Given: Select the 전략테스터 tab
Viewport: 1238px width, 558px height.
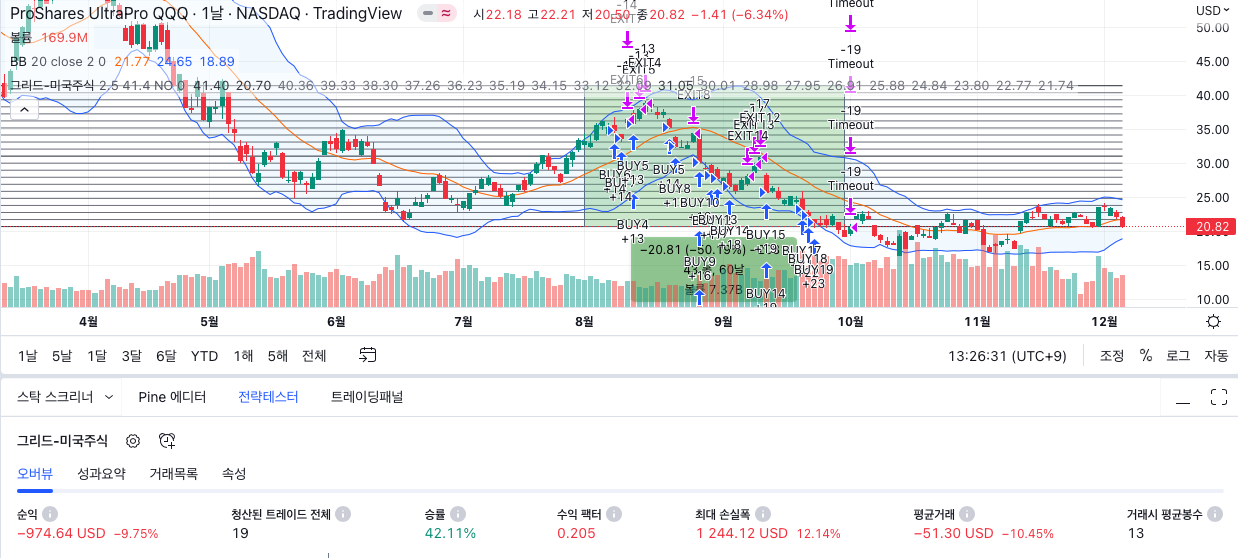Looking at the screenshot, I should 268,397.
